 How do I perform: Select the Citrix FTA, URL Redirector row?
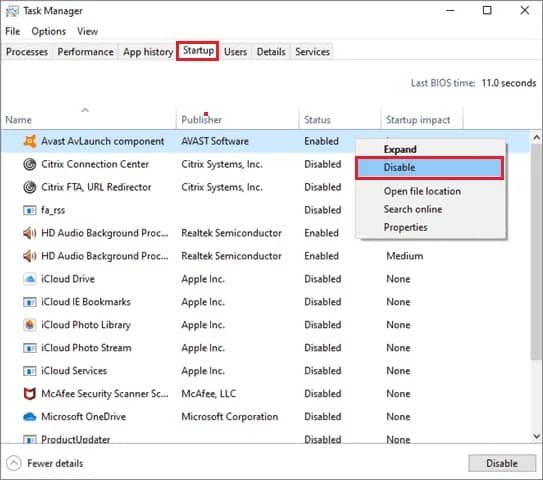click(265, 187)
